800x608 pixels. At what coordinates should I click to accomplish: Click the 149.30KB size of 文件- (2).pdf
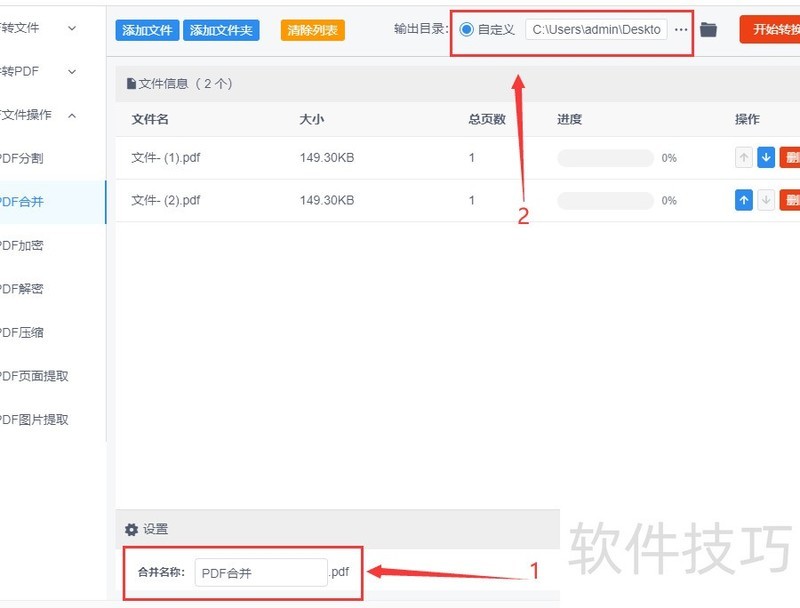point(327,200)
